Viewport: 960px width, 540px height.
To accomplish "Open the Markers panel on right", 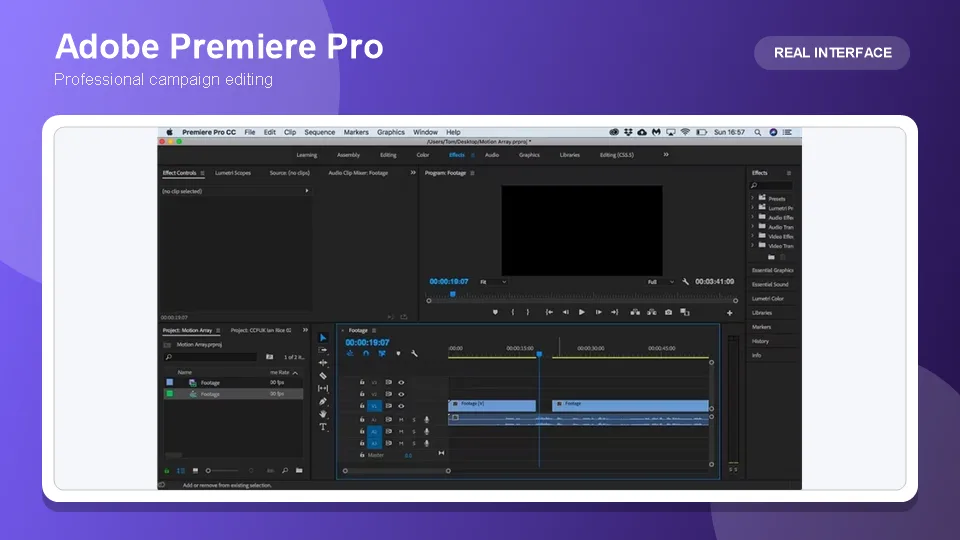I will 762,328.
